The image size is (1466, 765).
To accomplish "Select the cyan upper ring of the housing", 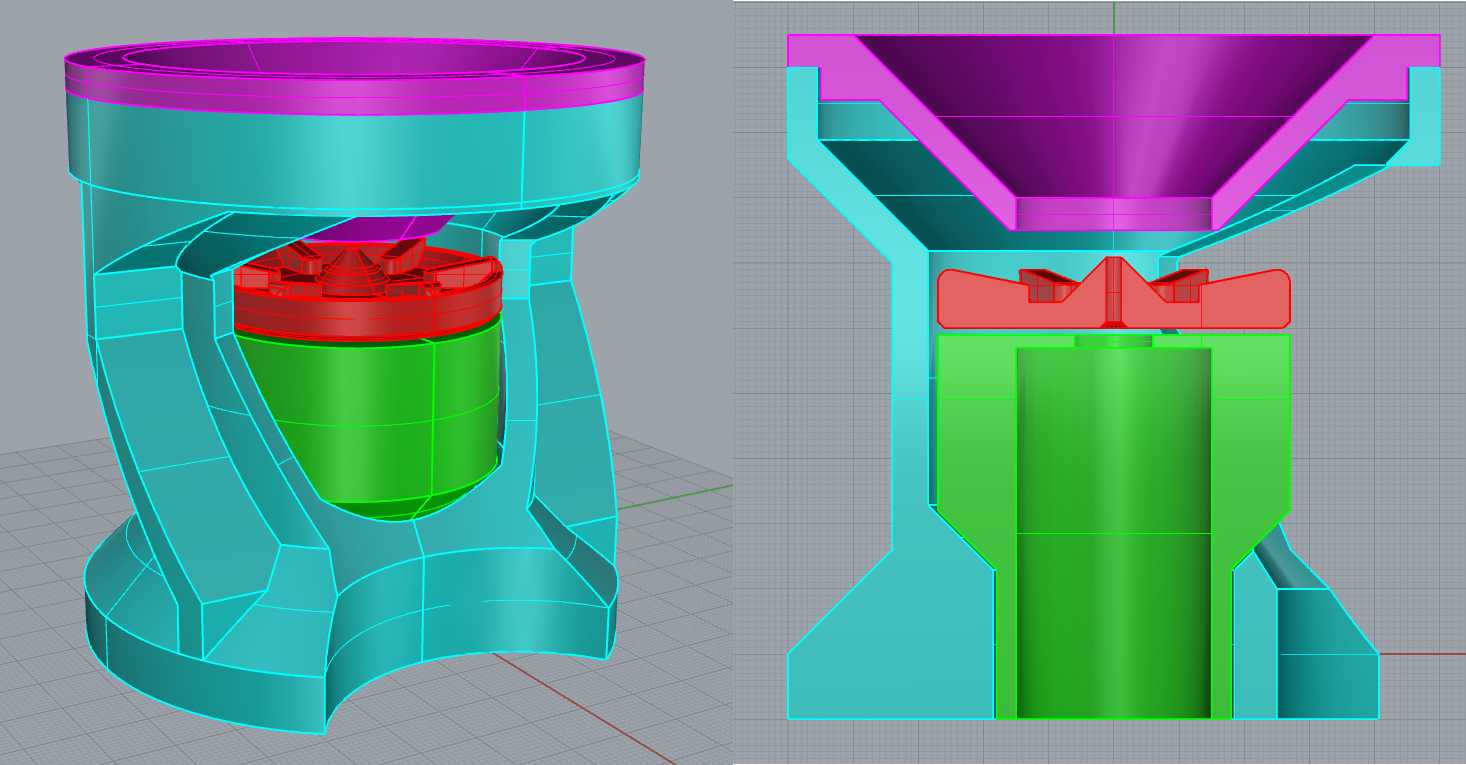I will (352, 150).
